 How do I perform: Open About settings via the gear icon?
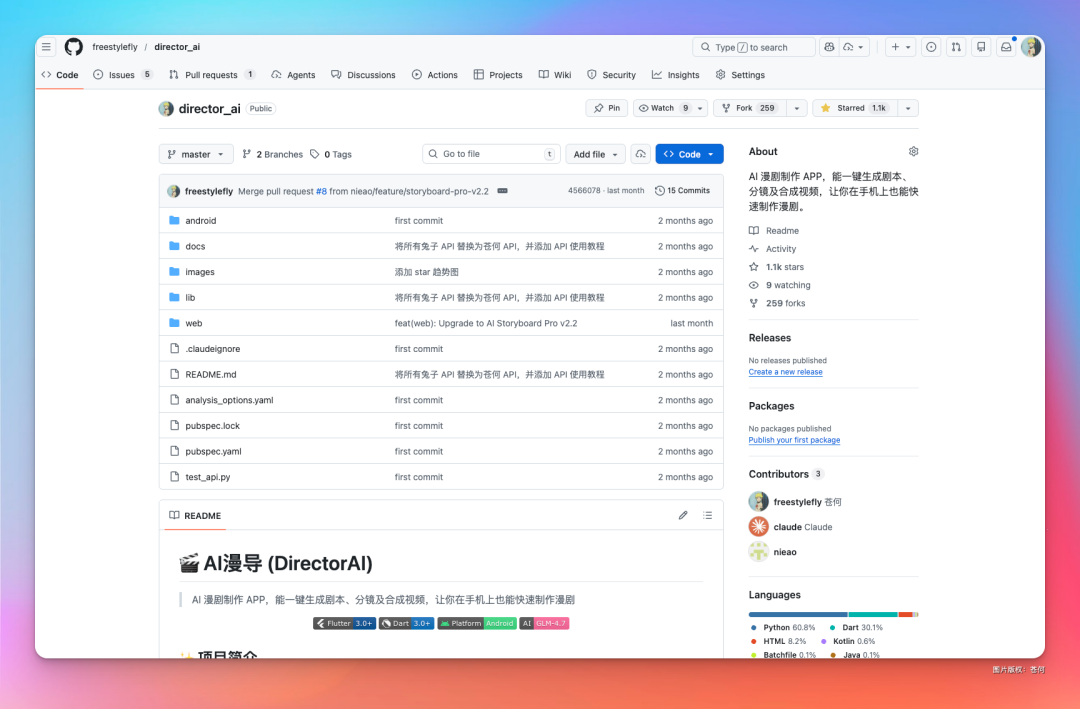[x=913, y=151]
